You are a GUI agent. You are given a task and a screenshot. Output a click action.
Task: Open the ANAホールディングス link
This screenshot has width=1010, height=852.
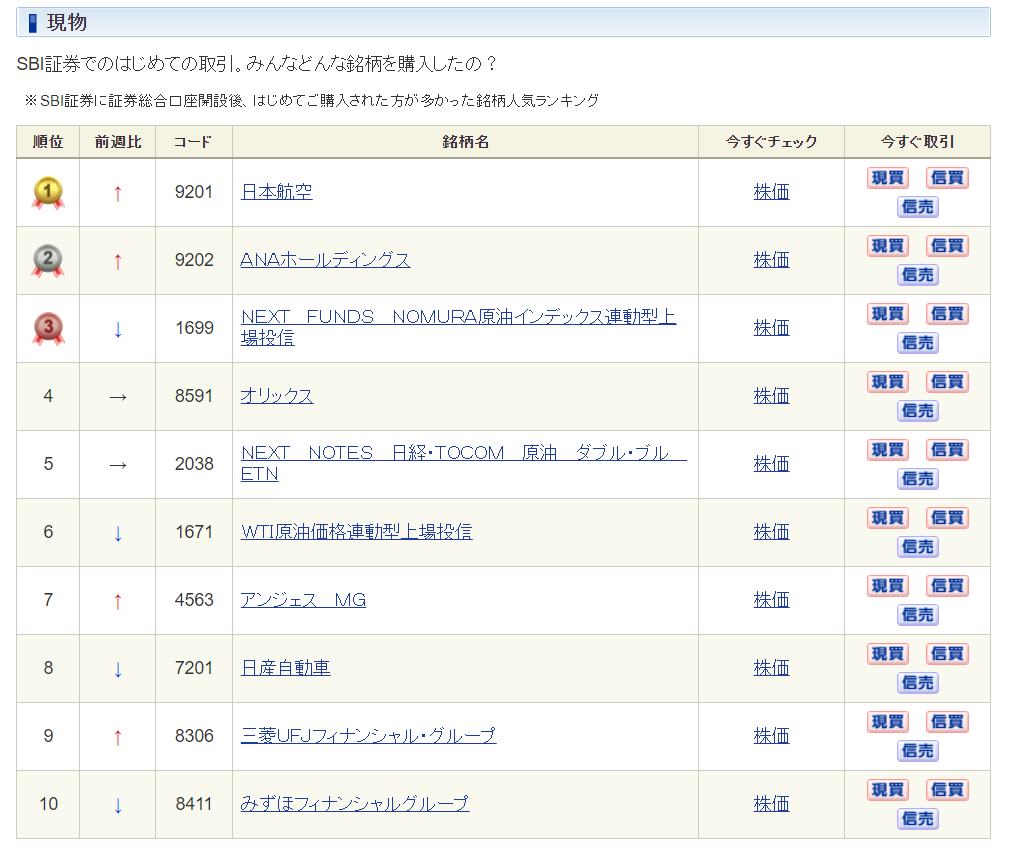325,260
